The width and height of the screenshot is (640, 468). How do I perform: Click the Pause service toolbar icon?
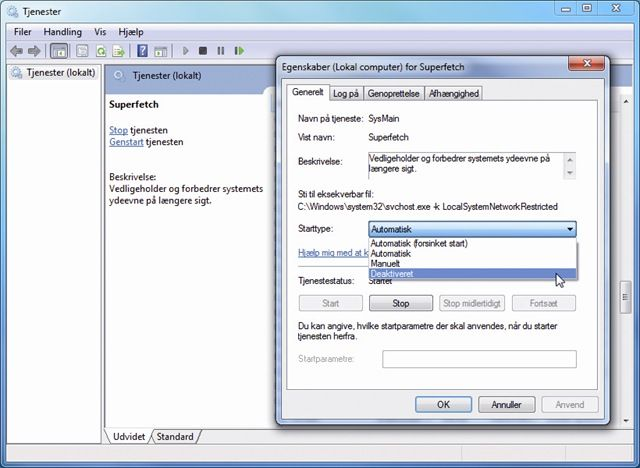220,50
